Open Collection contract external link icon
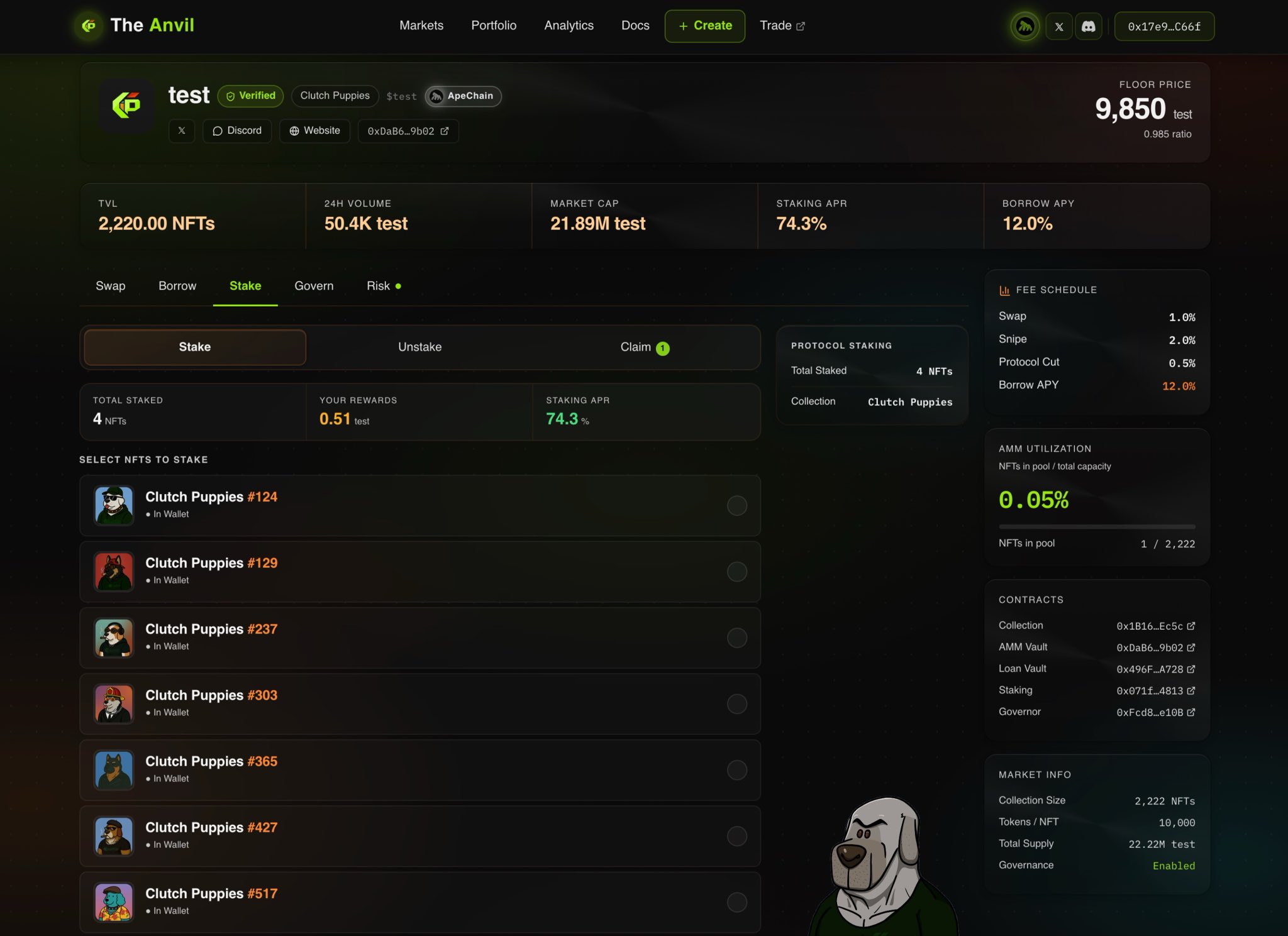This screenshot has width=1288, height=936. [1191, 626]
